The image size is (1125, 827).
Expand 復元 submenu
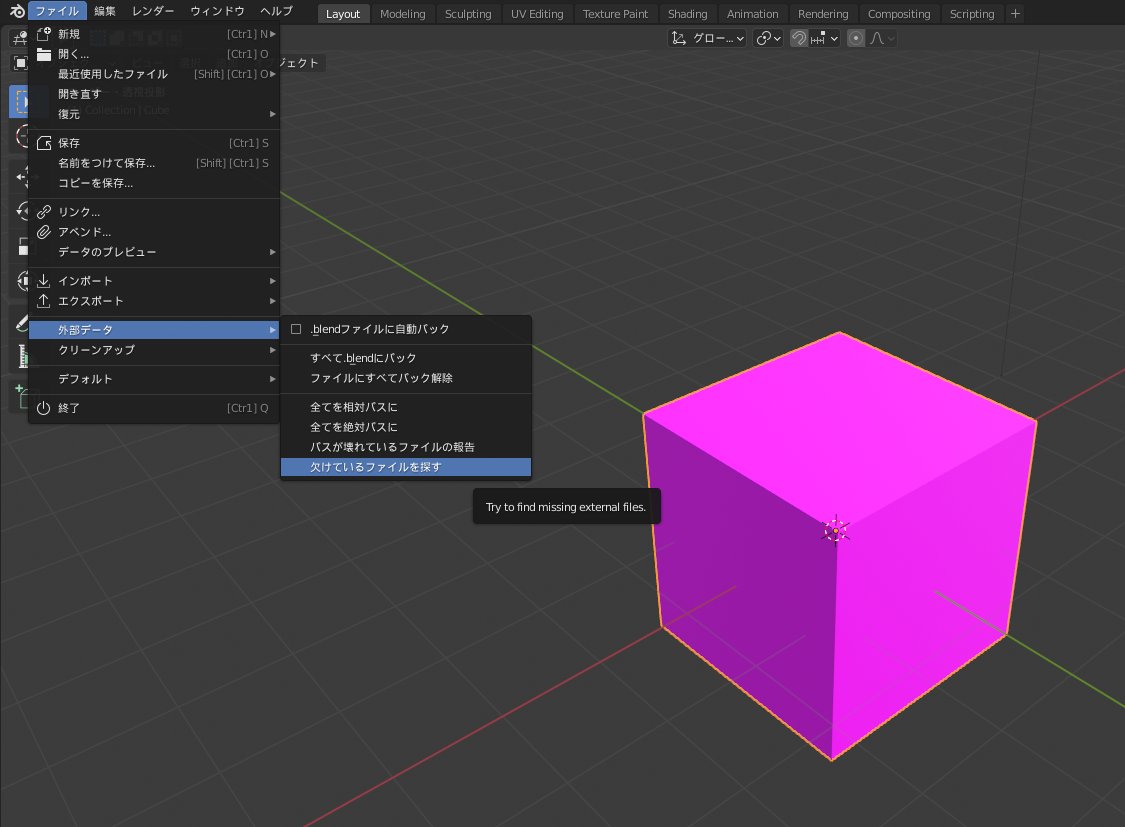[x=273, y=114]
